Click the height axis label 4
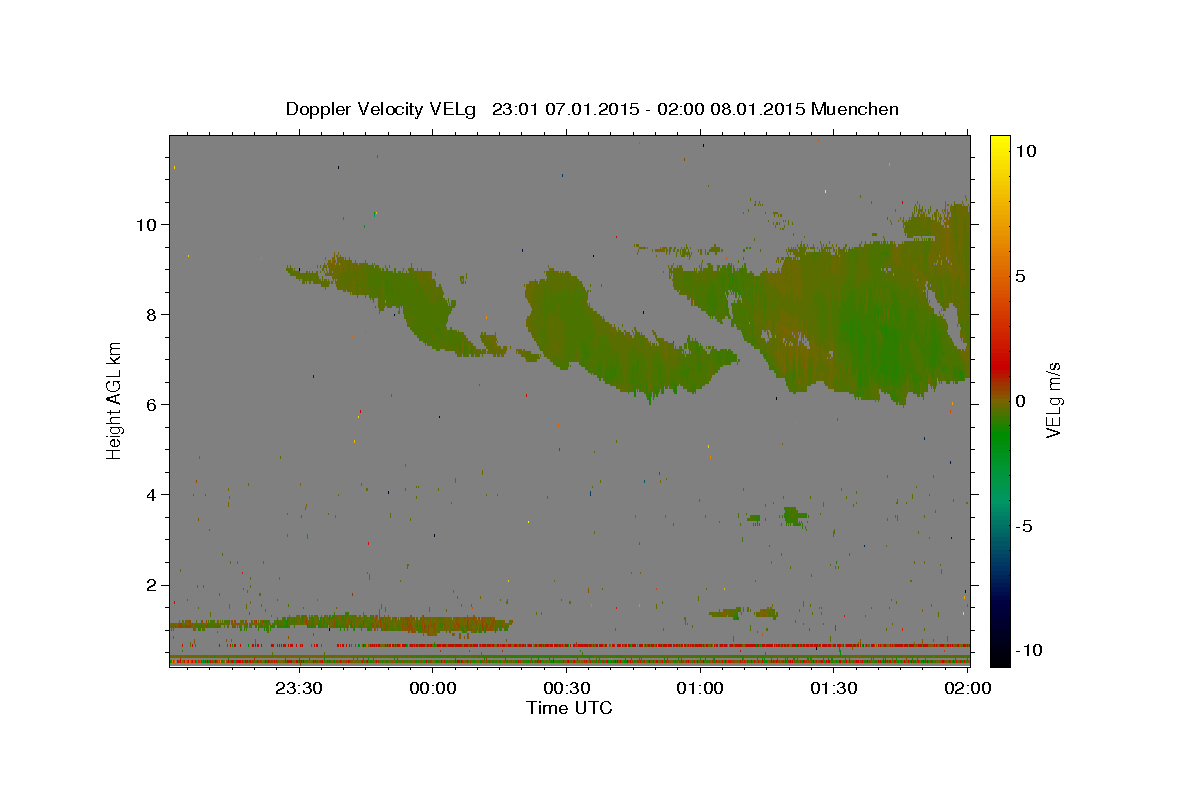This screenshot has height=800, width=1200. click(151, 494)
